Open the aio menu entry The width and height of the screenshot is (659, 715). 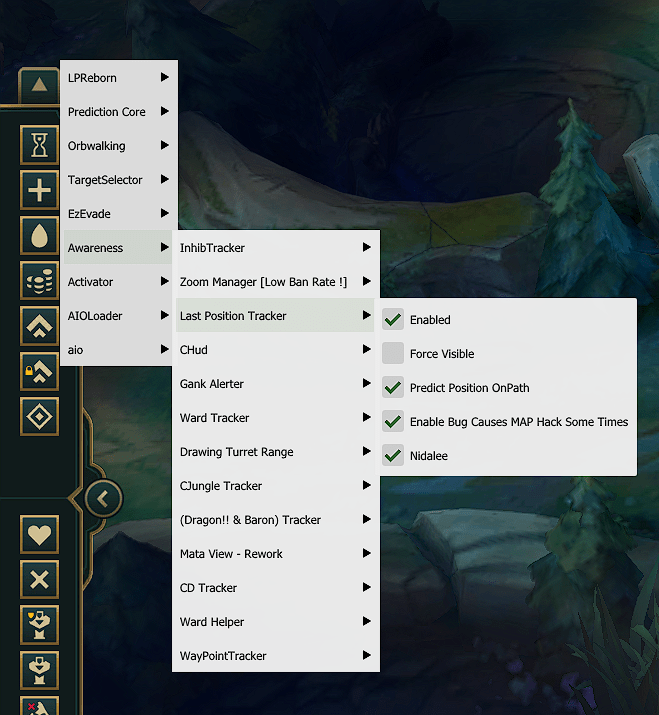point(118,349)
